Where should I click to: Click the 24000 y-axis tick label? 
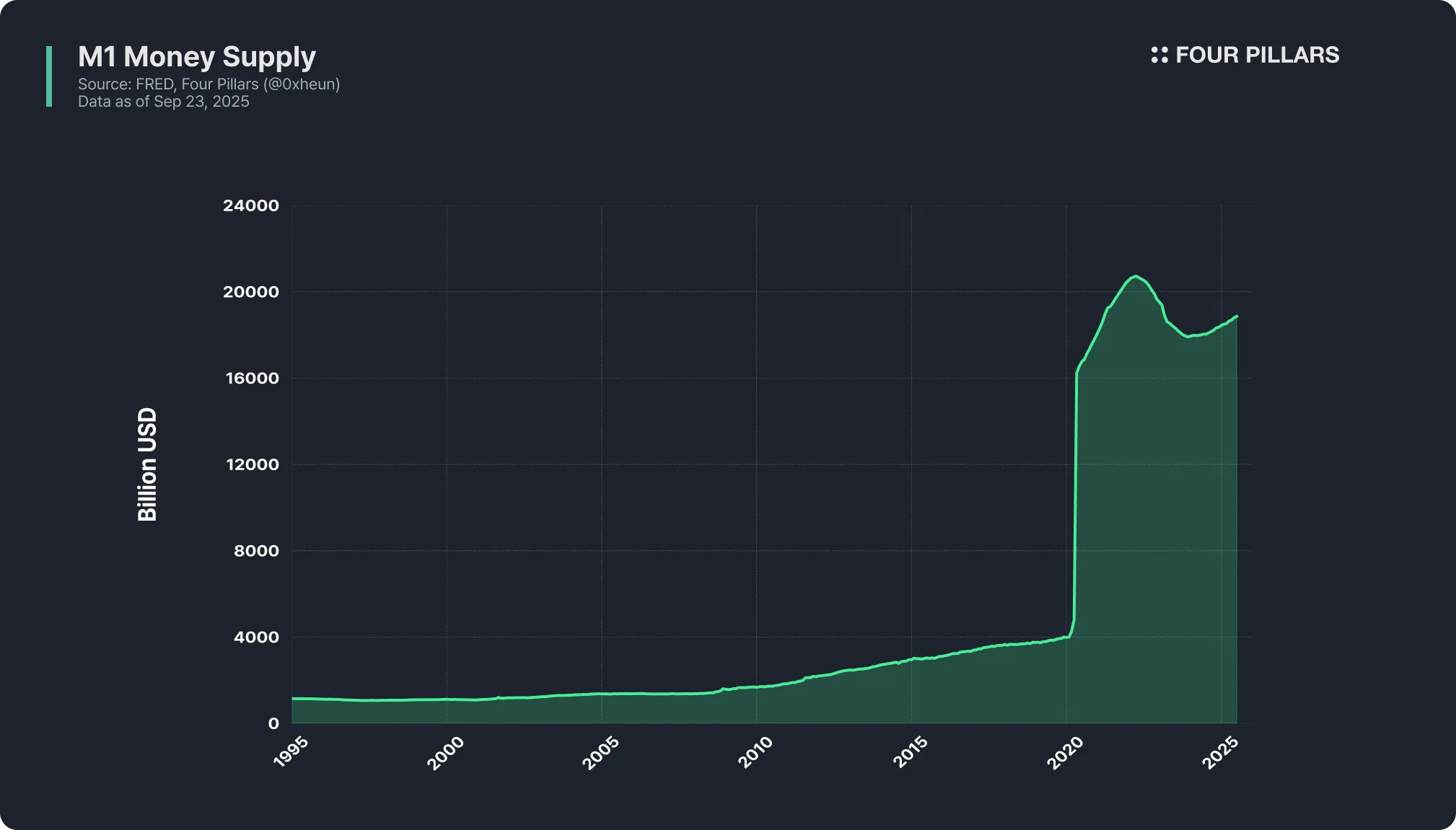click(x=250, y=206)
